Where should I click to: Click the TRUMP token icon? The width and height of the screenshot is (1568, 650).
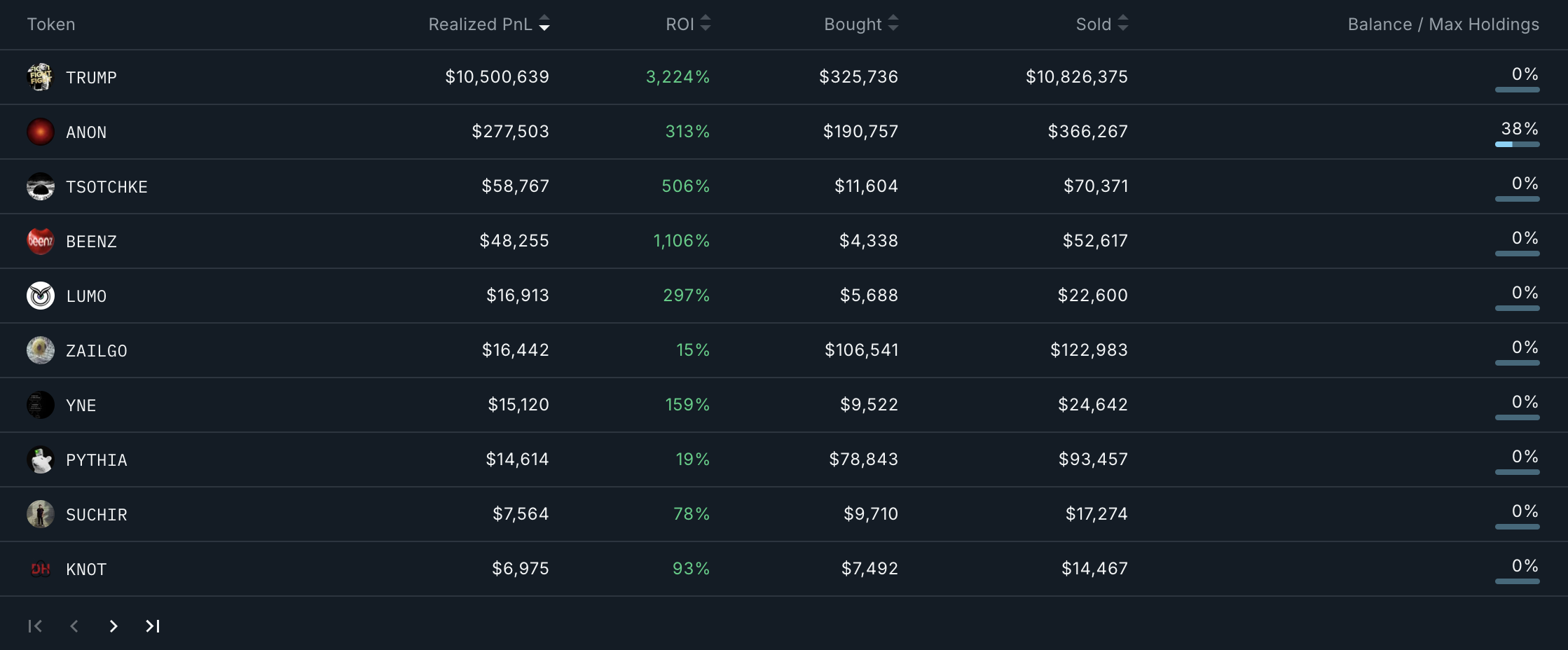click(41, 77)
